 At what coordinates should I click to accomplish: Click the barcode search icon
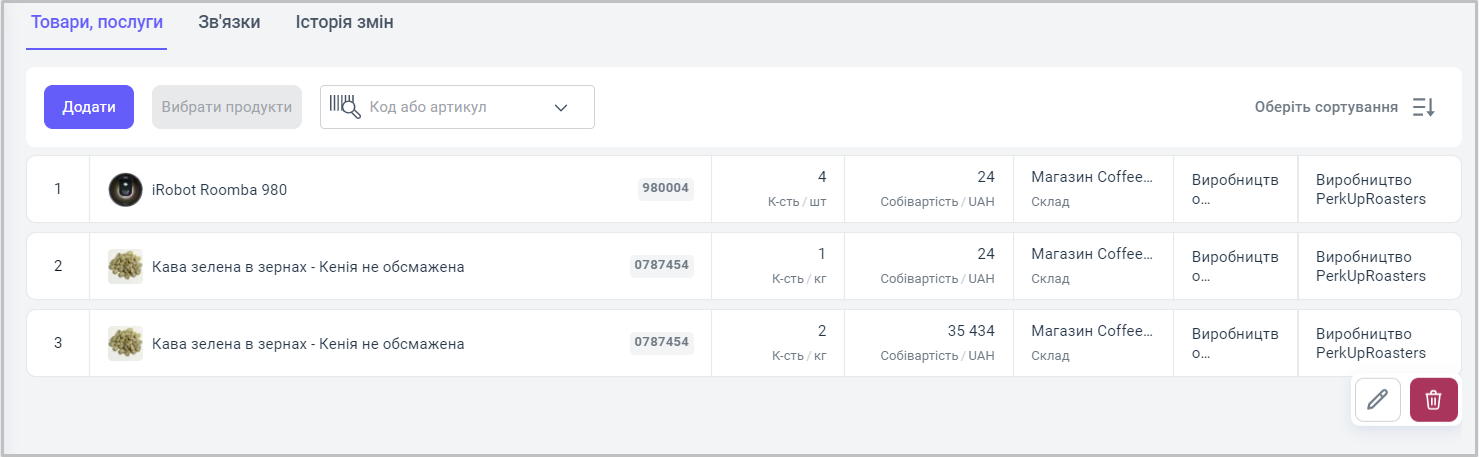(344, 107)
